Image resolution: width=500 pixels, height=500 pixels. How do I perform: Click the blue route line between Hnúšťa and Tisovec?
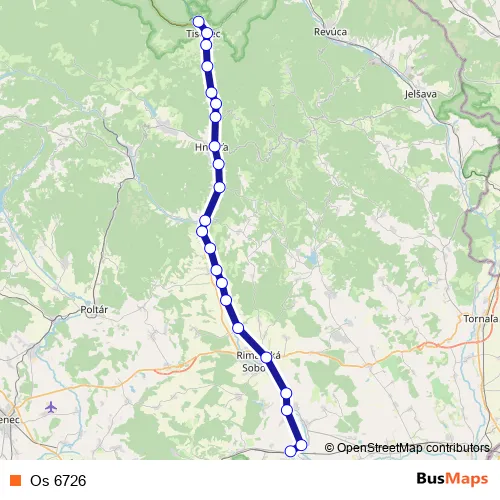pos(209,79)
